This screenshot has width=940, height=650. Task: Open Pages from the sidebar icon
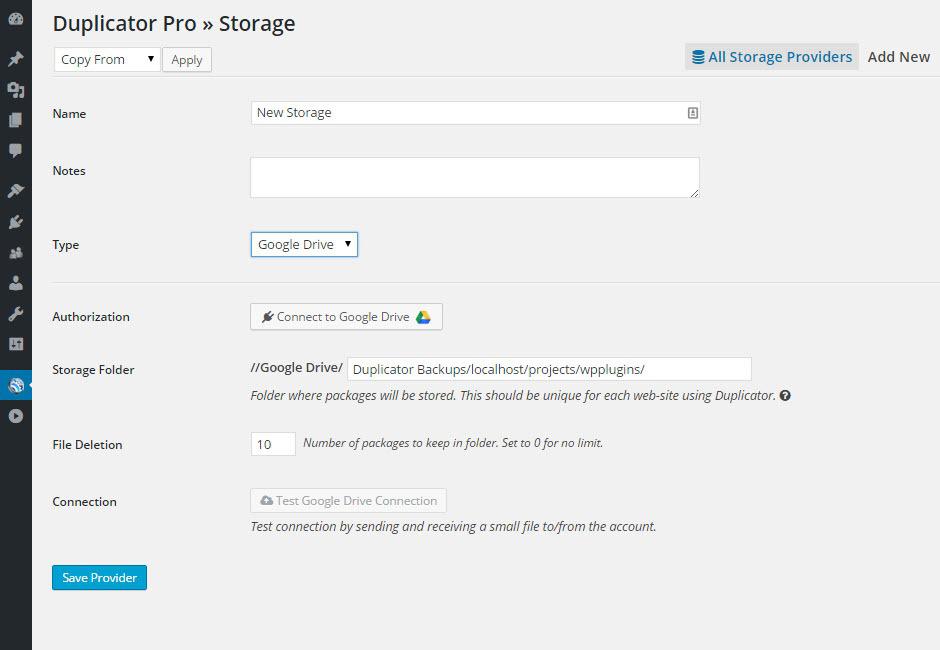tap(15, 120)
